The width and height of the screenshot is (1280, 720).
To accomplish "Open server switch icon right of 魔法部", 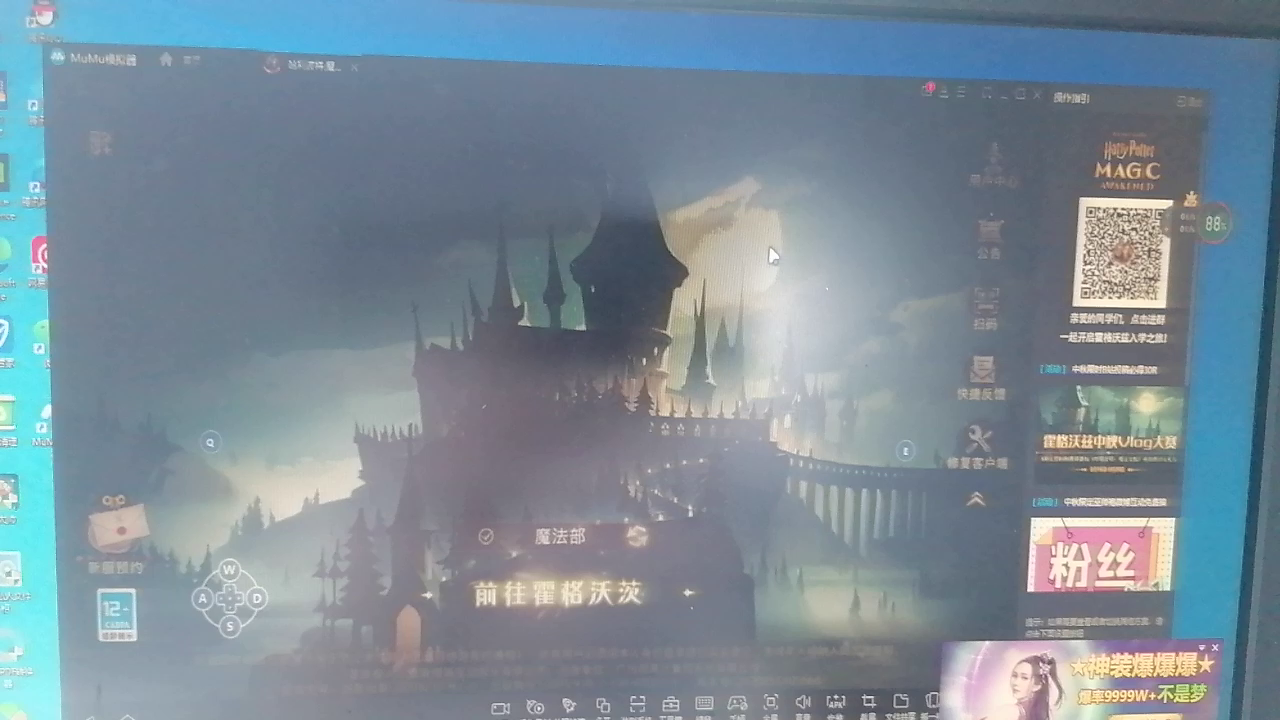I will click(x=637, y=536).
